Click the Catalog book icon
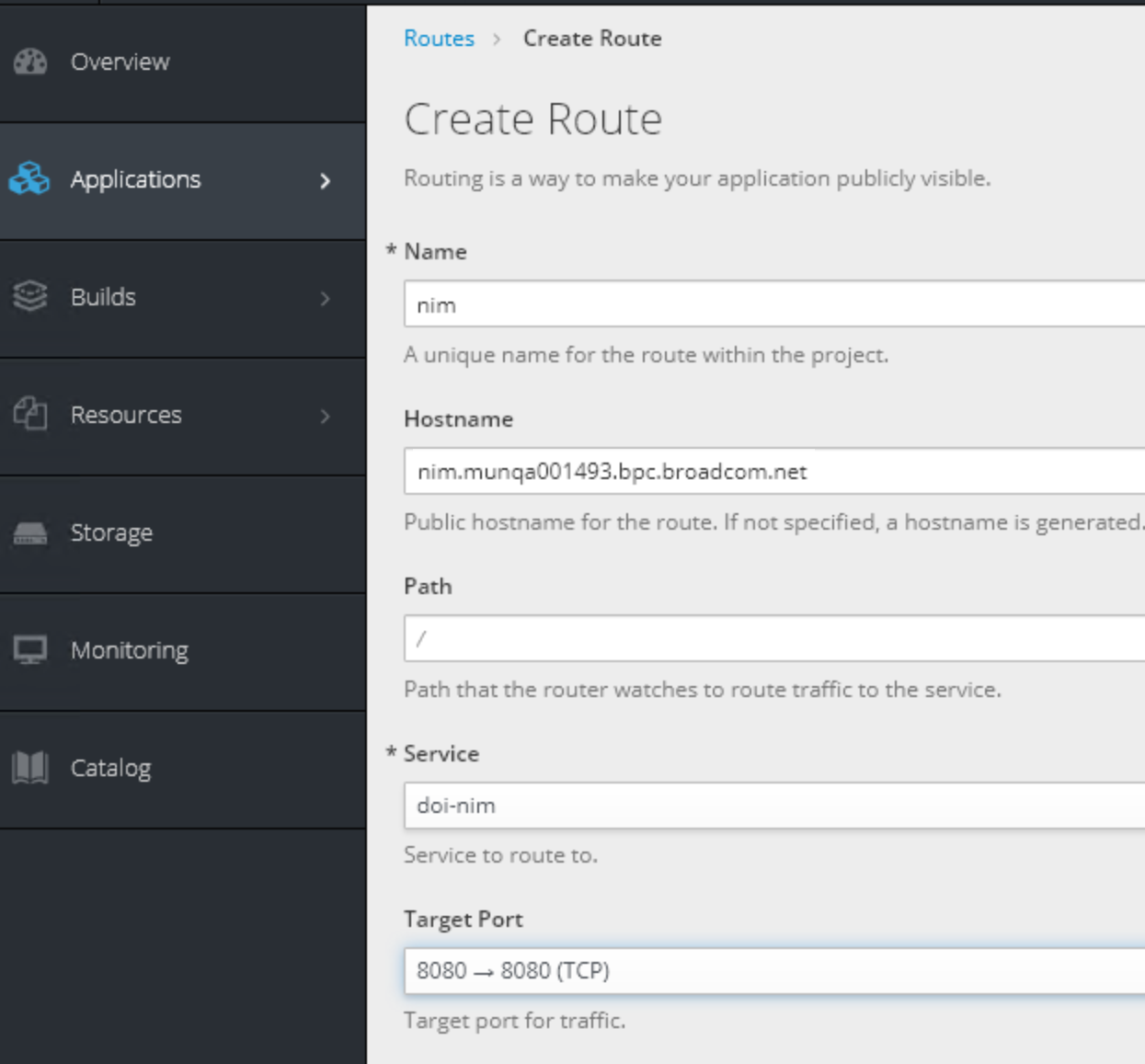Screen dimensions: 1145x1064 click(x=30, y=767)
